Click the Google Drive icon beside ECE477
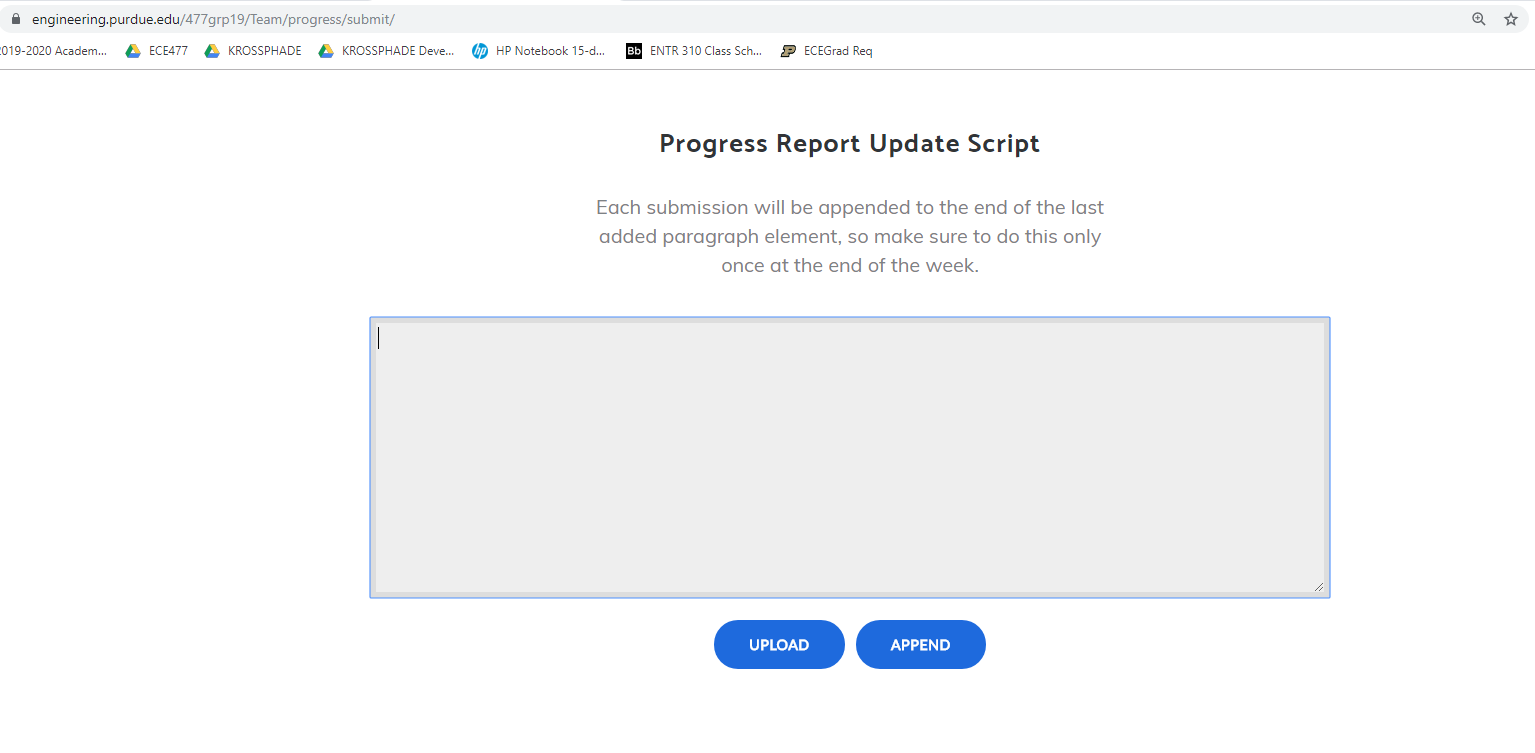This screenshot has width=1535, height=753. tap(133, 51)
